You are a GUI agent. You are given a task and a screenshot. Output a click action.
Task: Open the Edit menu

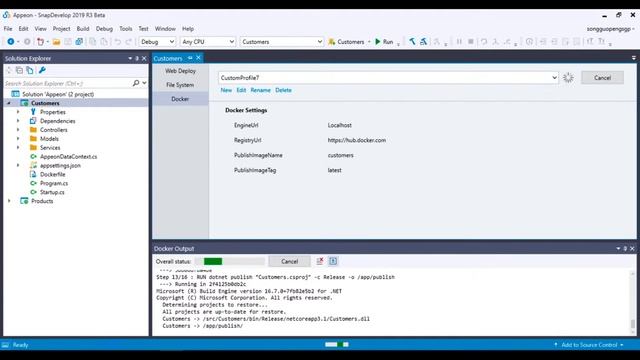click(23, 29)
